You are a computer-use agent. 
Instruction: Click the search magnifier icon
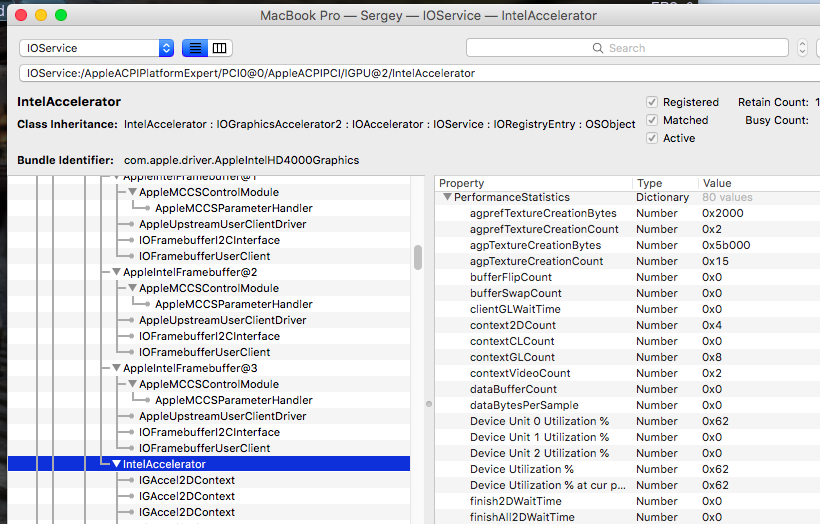(598, 48)
